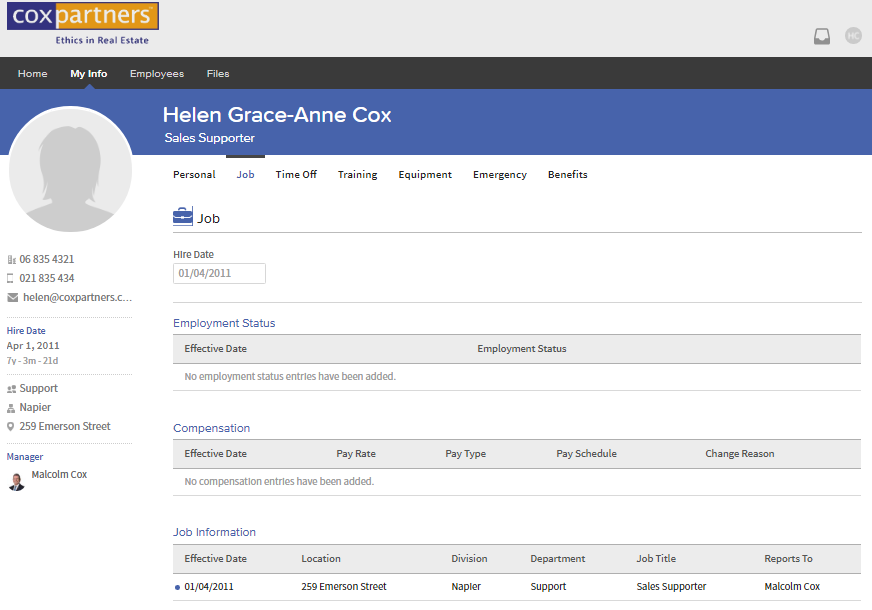Click the email envelope icon
872x610 pixels.
(13, 298)
